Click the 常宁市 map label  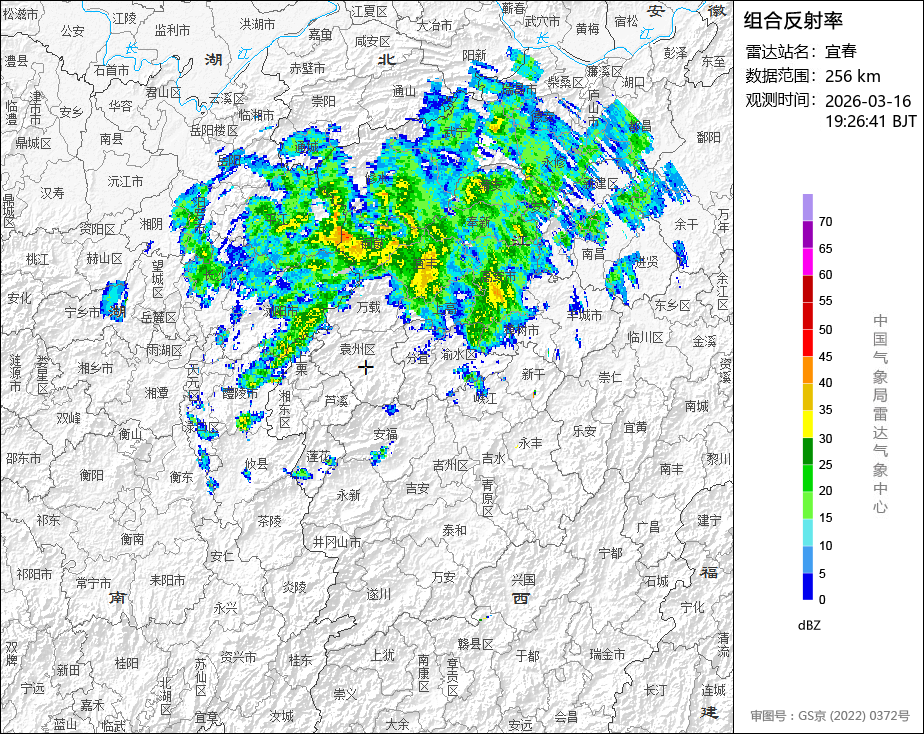point(93,583)
